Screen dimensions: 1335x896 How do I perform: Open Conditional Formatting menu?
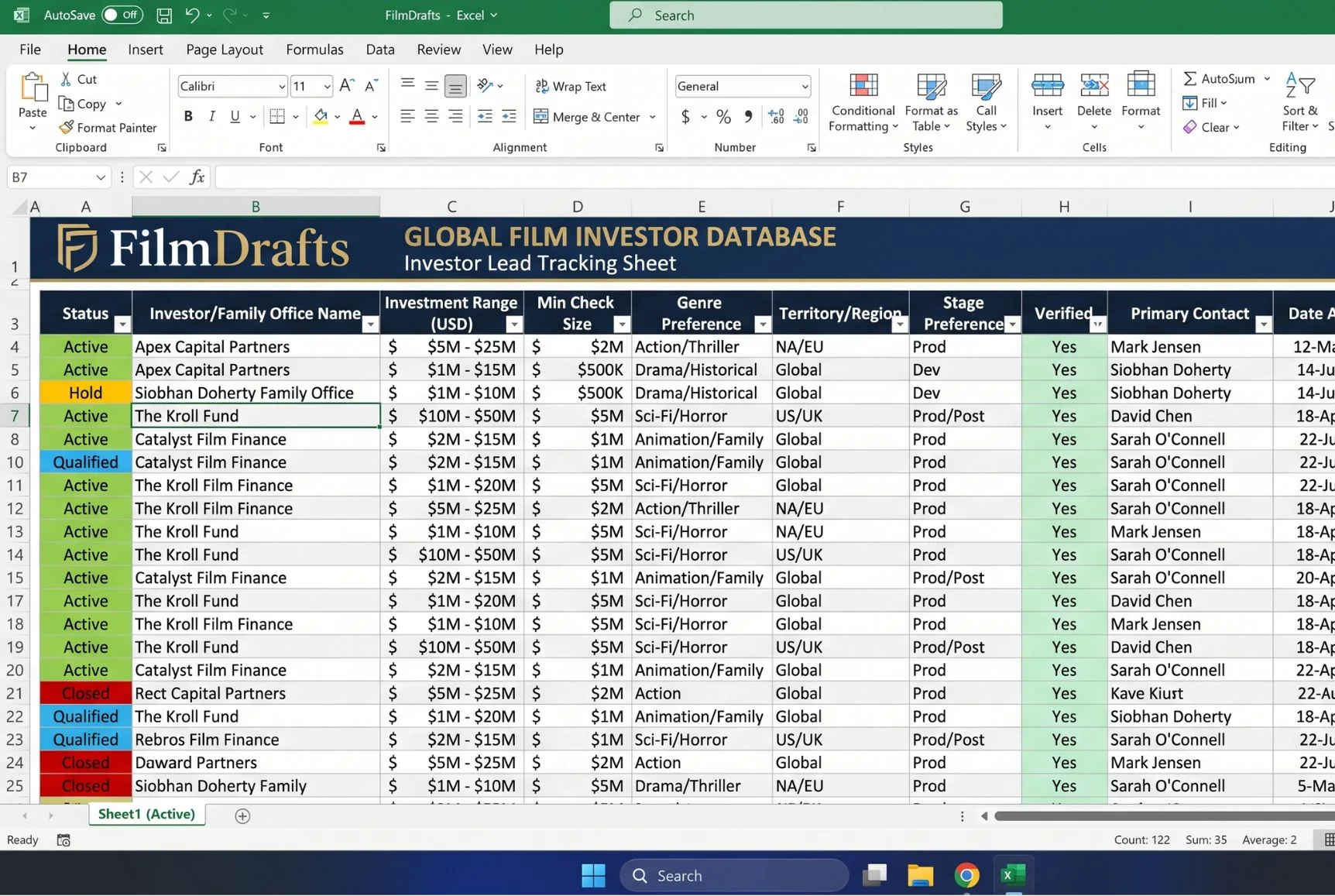click(863, 103)
